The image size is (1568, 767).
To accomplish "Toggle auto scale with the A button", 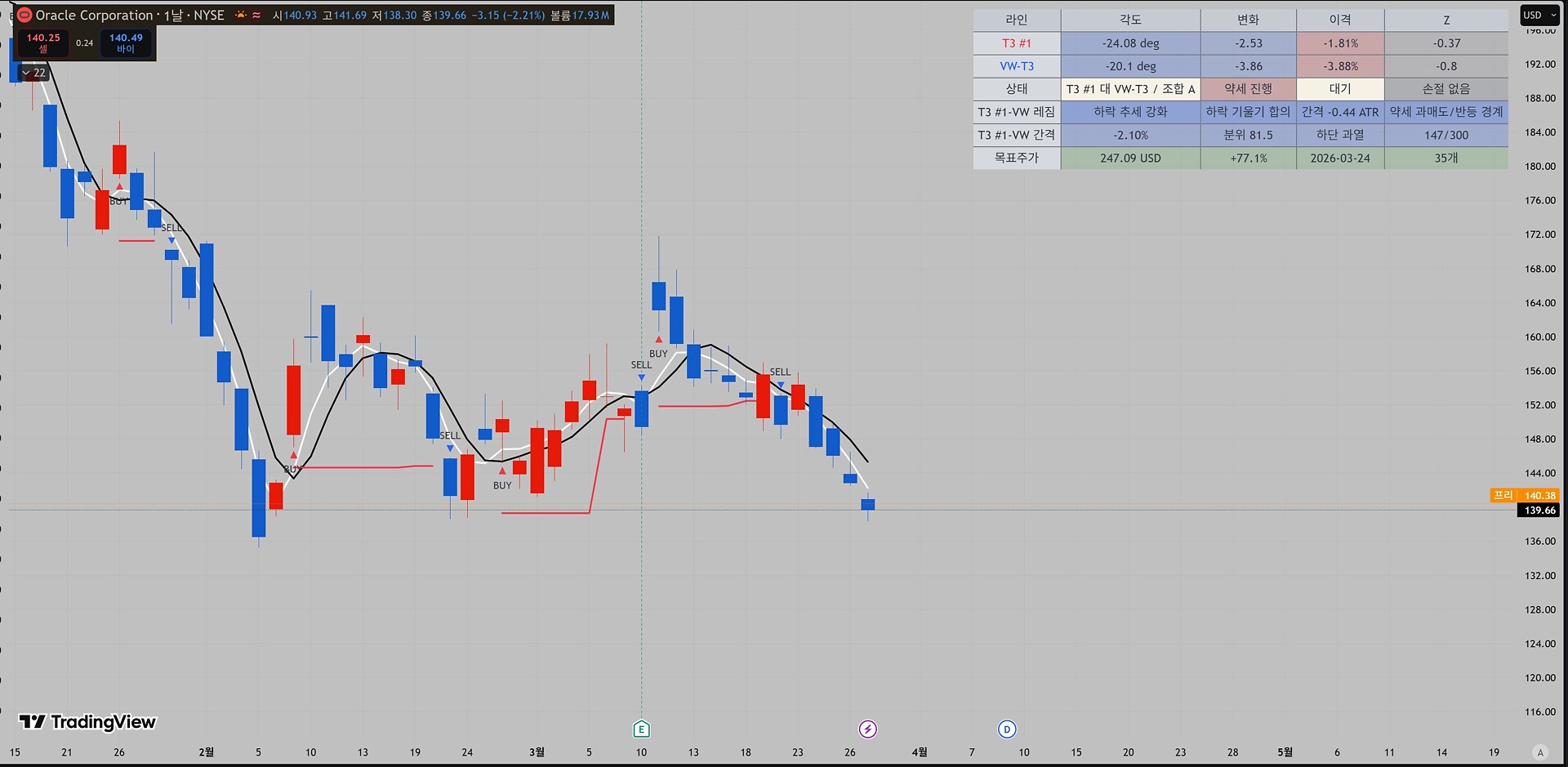I will [x=1540, y=752].
